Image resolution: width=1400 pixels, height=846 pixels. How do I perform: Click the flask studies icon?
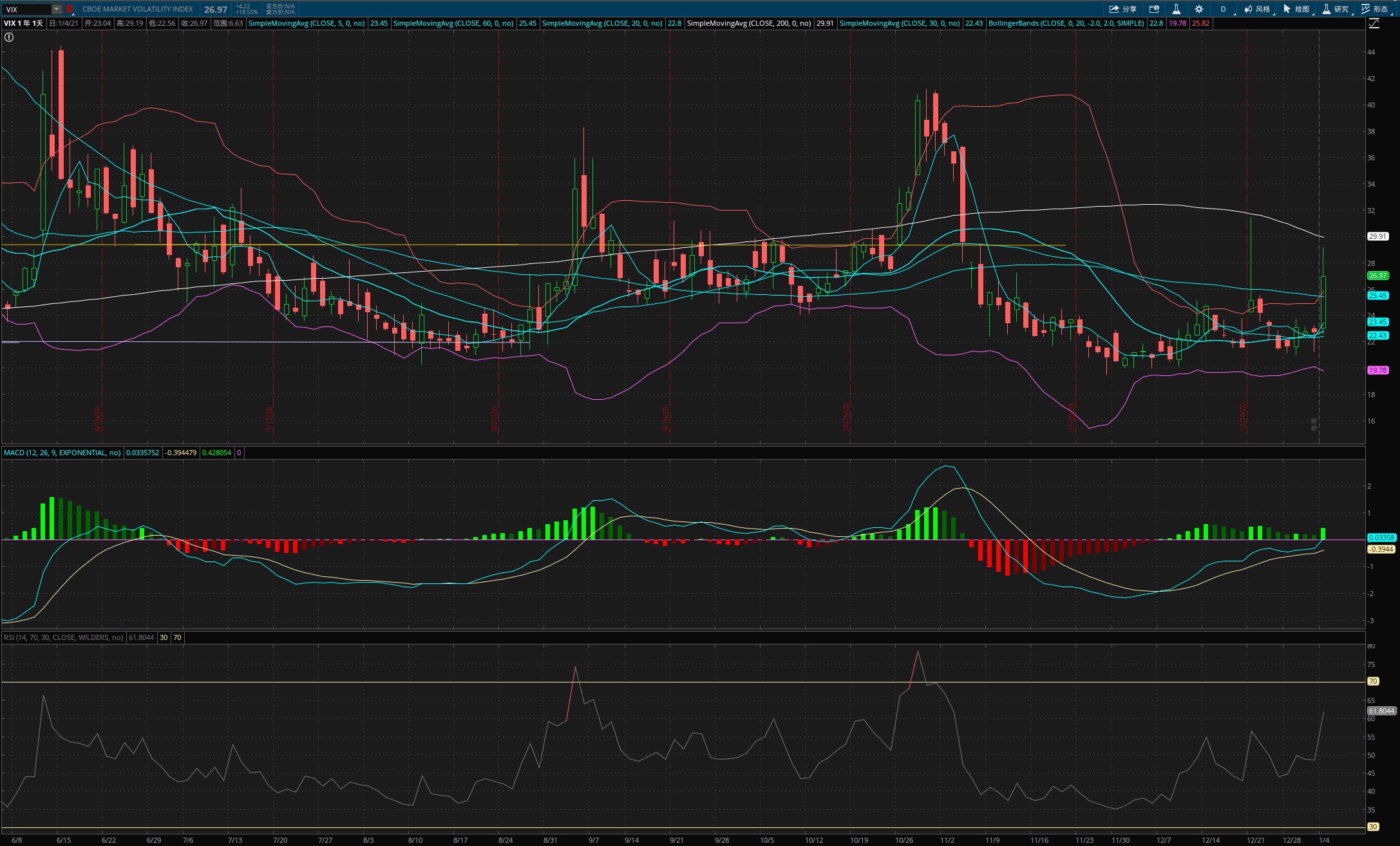pos(1176,9)
